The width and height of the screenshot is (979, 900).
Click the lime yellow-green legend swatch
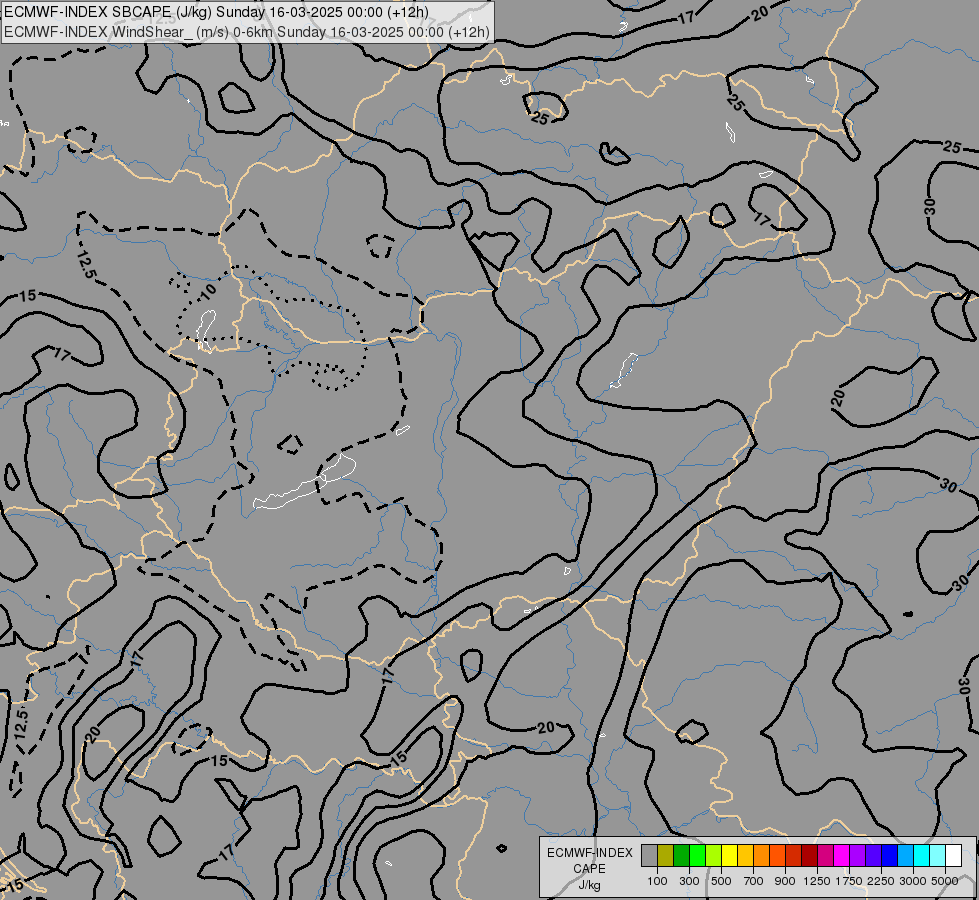pyautogui.click(x=714, y=856)
